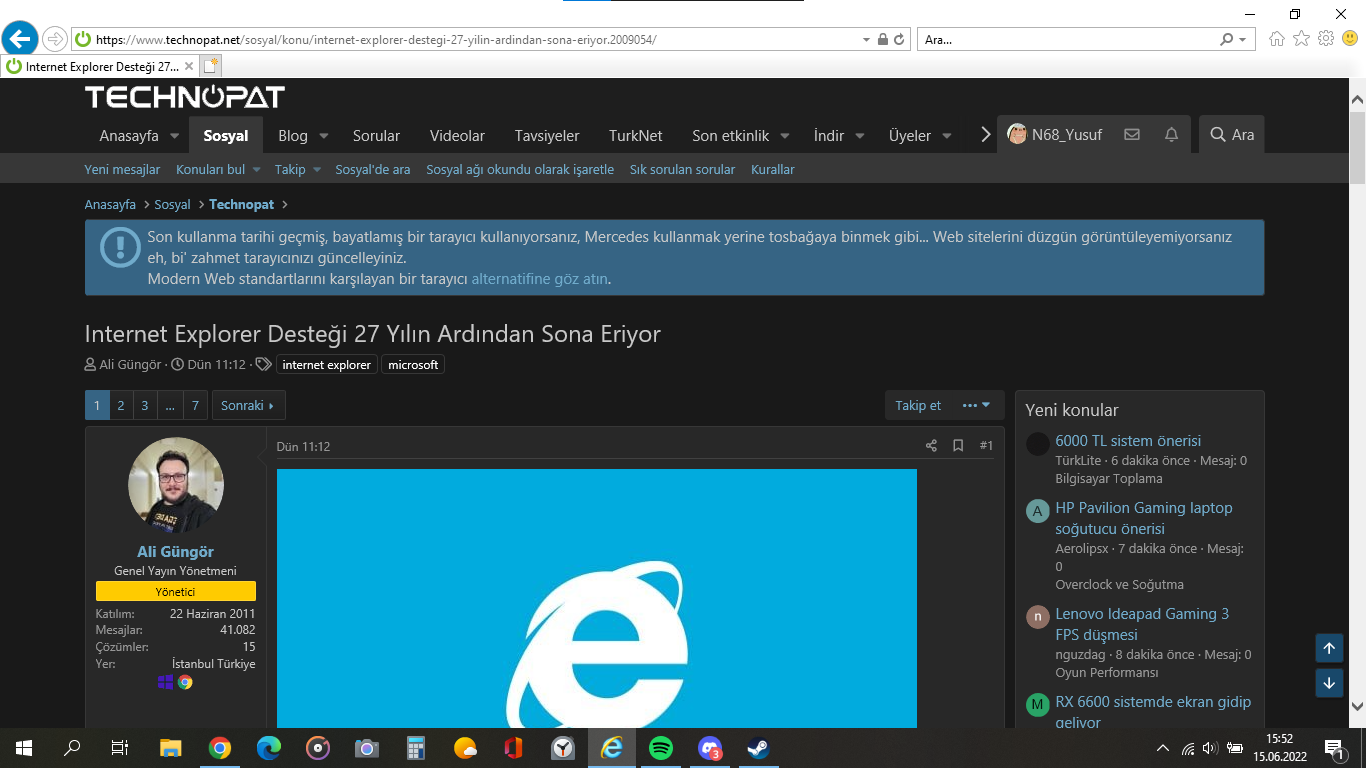Image resolution: width=1366 pixels, height=768 pixels.
Task: Launch Microsoft Edge from the taskbar
Action: coord(269,748)
